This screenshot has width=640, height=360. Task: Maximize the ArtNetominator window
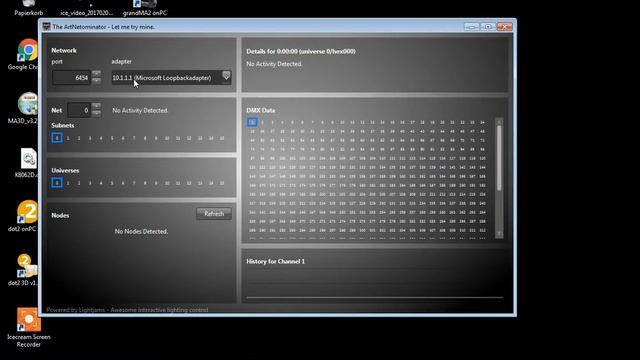click(x=488, y=27)
